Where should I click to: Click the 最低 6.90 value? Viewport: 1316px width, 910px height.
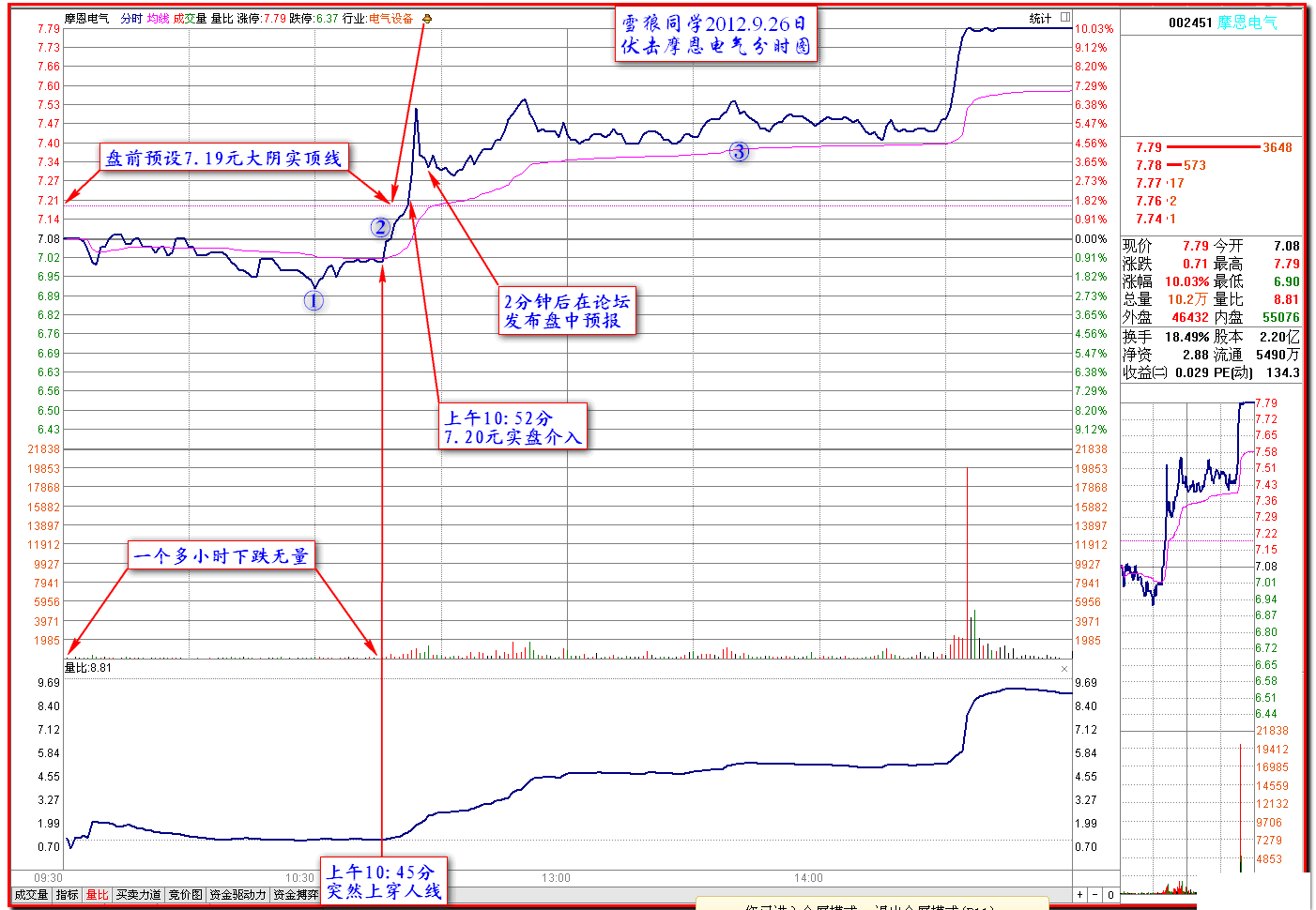1287,281
